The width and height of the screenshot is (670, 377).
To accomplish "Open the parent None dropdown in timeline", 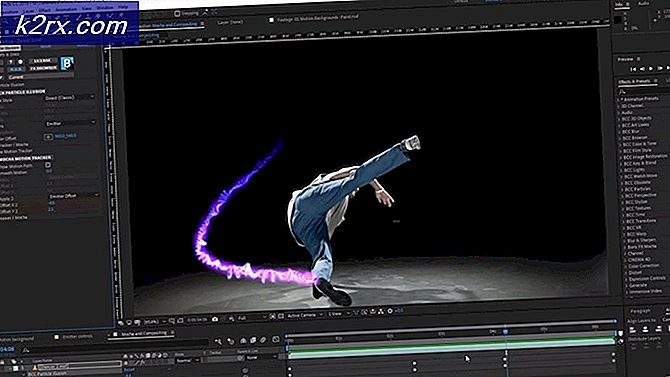I will click(x=262, y=358).
